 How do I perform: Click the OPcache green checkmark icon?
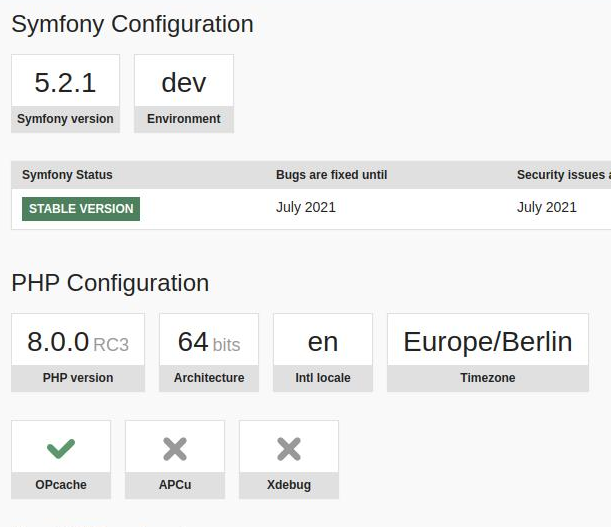click(x=61, y=448)
